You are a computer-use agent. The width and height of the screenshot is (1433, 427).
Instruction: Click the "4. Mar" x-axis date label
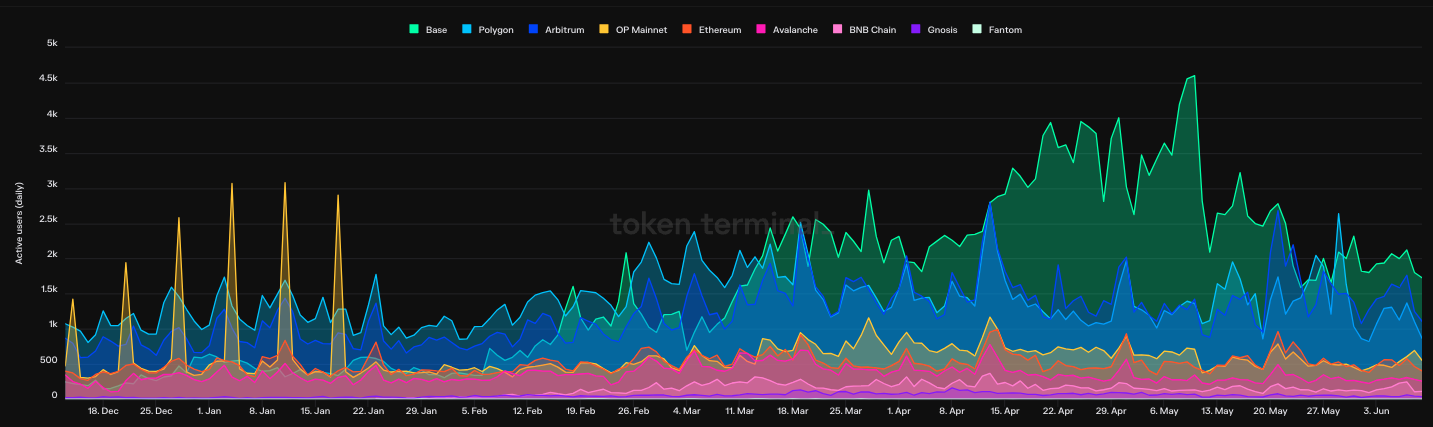point(687,411)
